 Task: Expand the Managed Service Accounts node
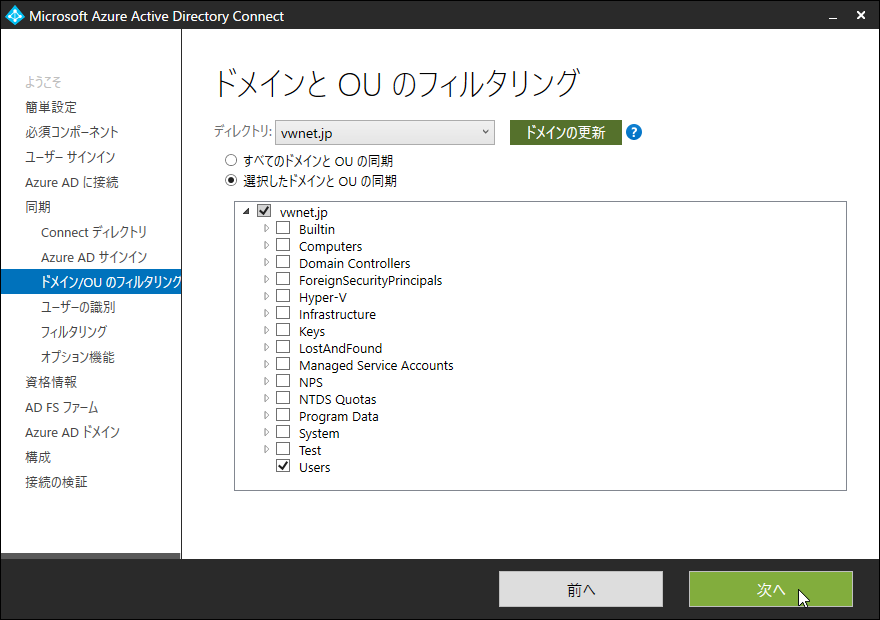click(267, 364)
